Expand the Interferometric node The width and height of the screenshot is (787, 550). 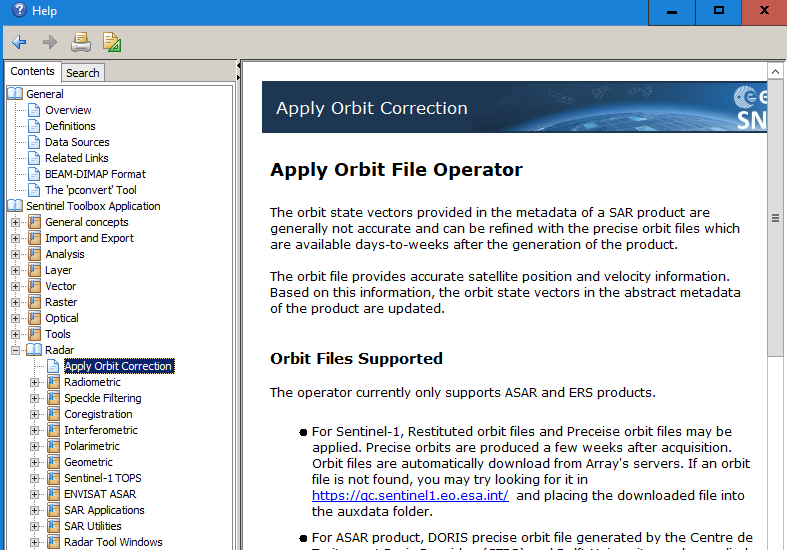tap(35, 431)
